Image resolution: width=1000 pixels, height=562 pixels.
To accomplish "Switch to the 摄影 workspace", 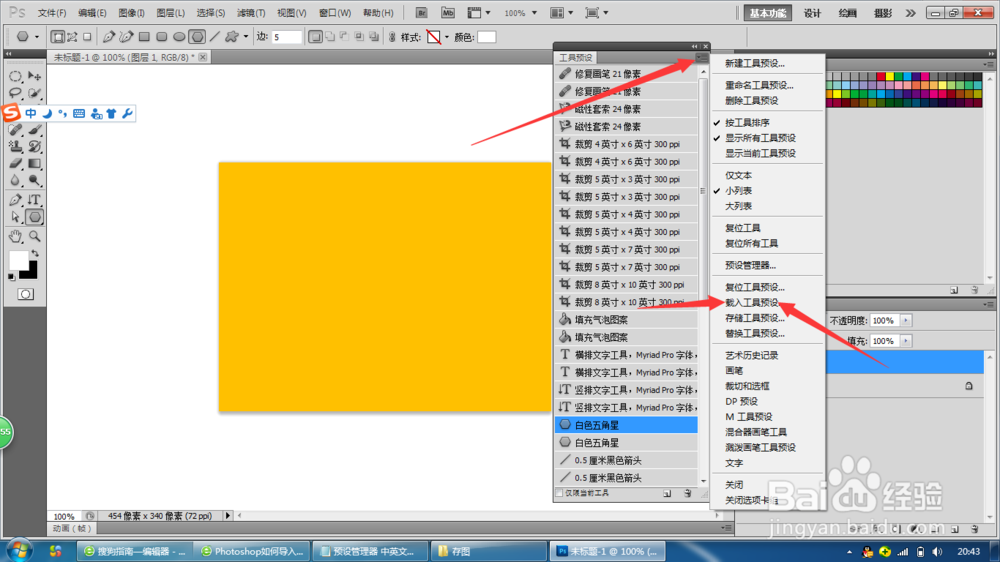I will tap(883, 13).
